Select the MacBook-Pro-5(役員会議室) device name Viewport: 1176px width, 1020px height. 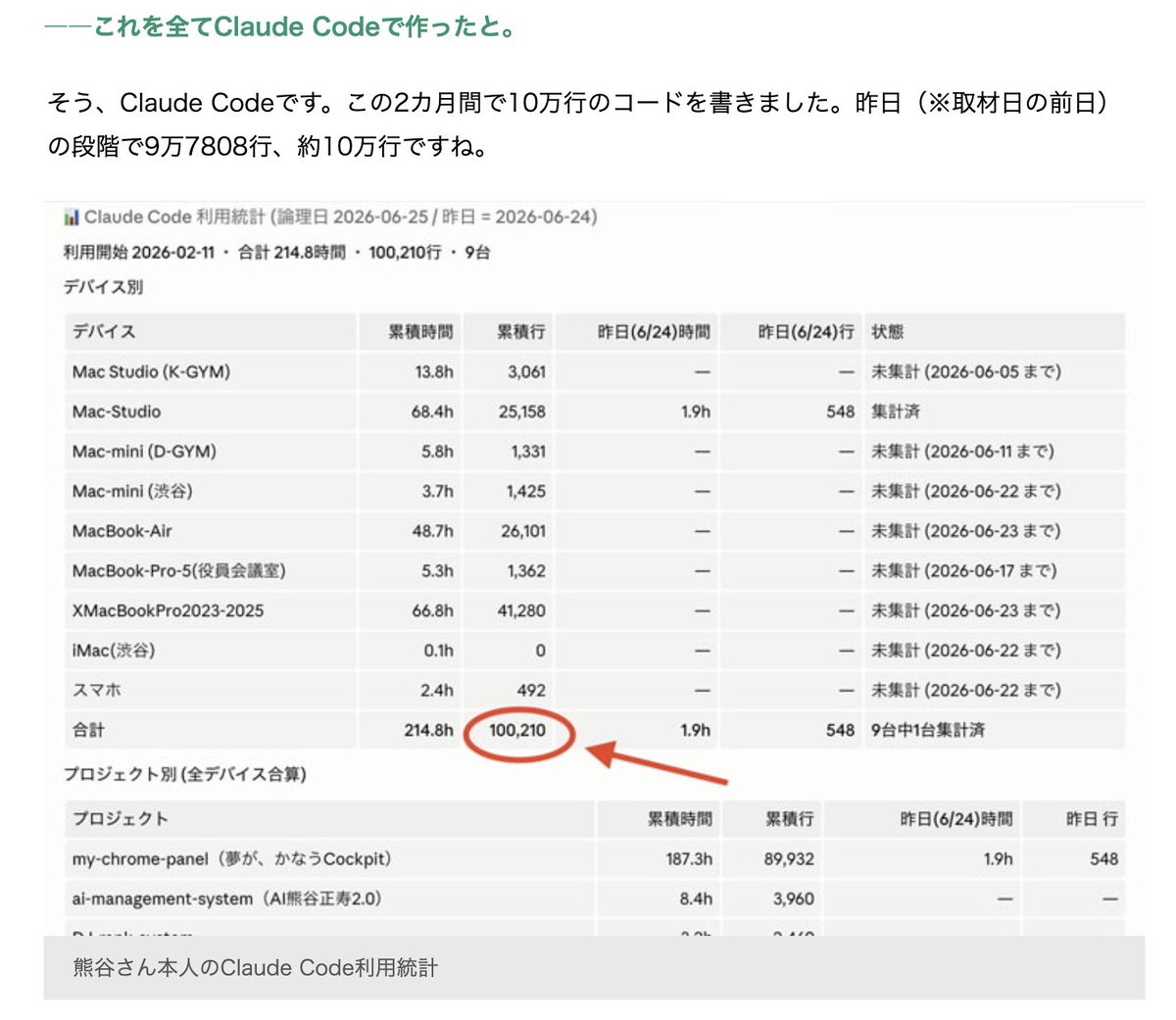pyautogui.click(x=178, y=570)
